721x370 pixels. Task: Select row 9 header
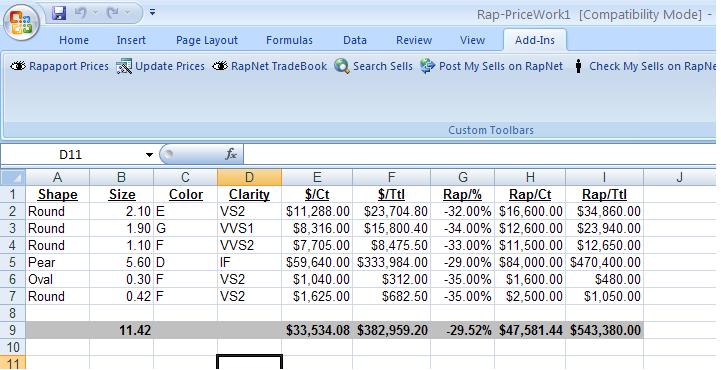(x=13, y=330)
